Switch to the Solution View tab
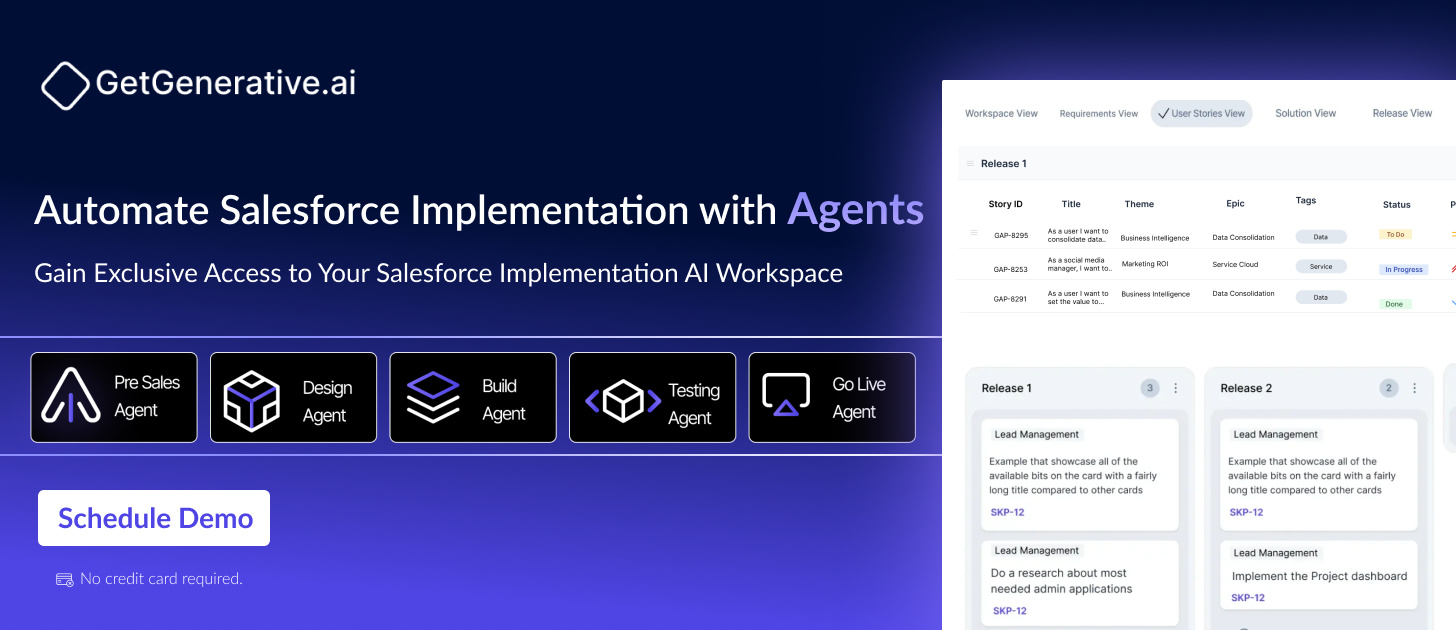 [1305, 113]
